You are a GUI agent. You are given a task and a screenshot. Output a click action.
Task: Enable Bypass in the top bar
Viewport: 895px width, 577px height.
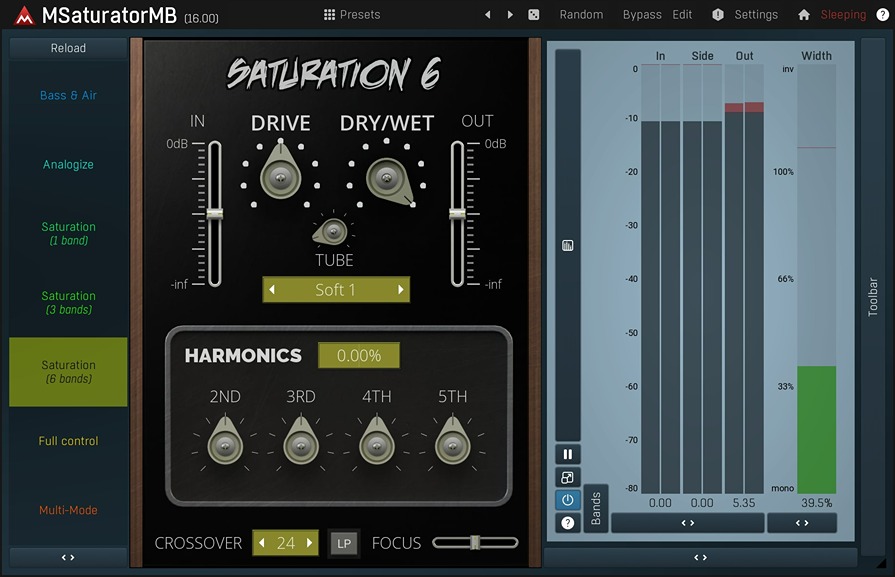click(x=641, y=14)
